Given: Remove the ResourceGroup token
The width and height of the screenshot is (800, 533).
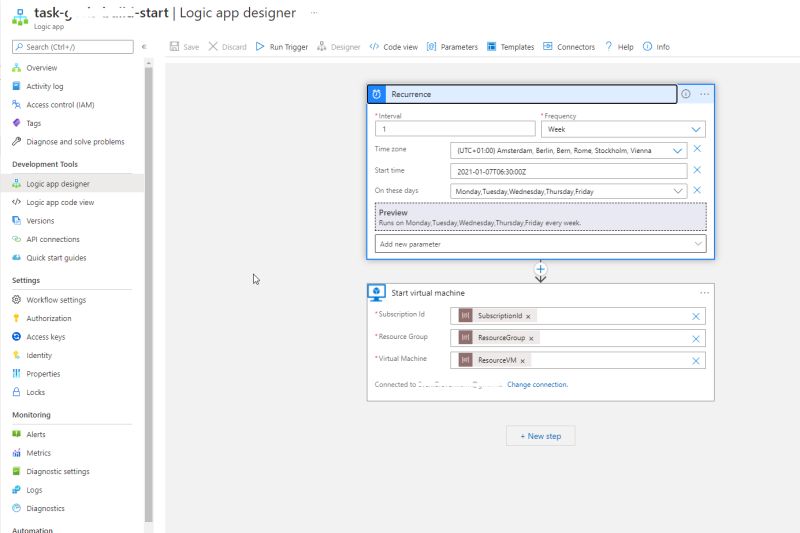Looking at the screenshot, I should (531, 339).
